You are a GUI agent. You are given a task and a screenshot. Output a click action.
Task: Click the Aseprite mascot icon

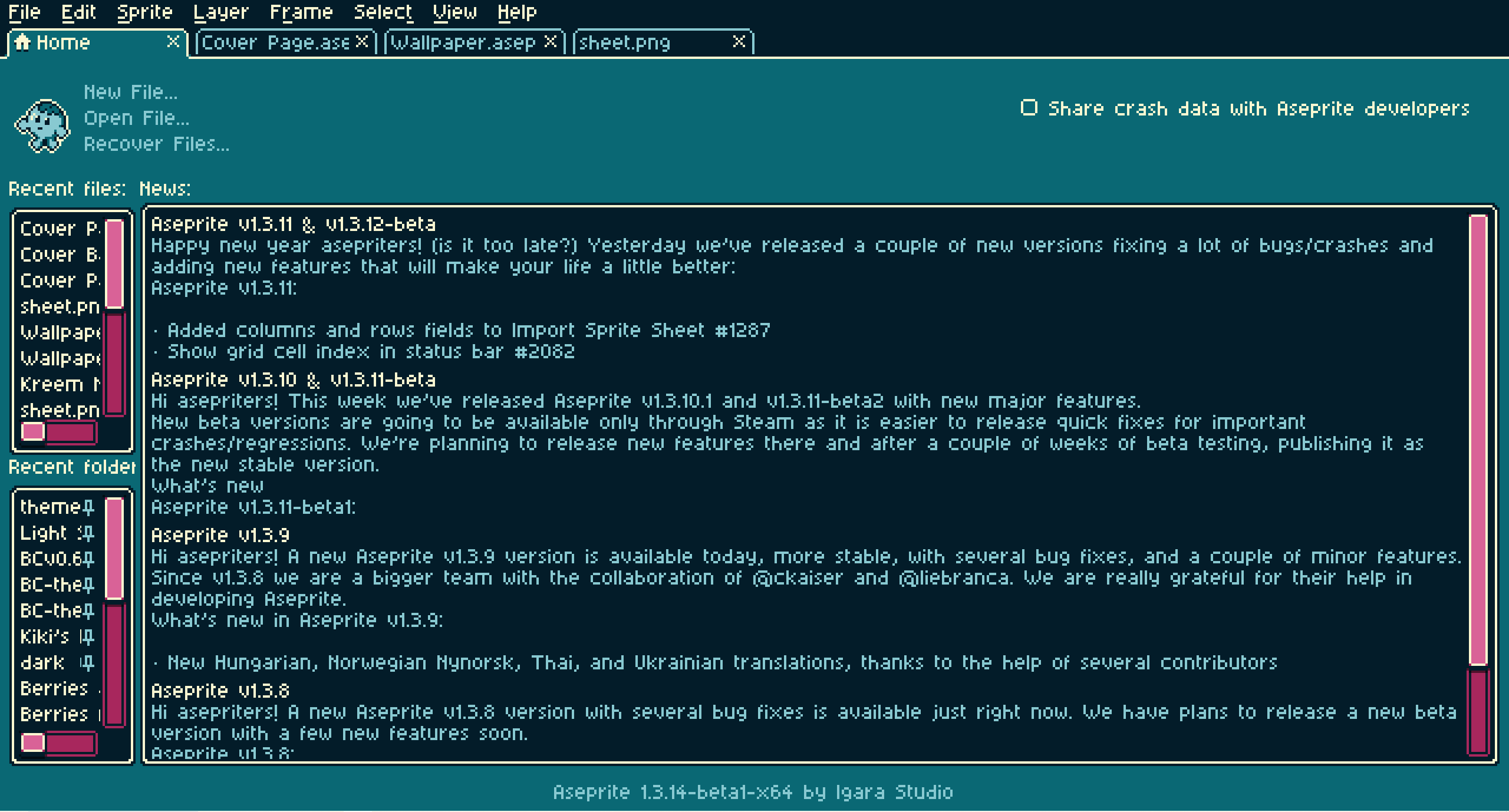42,126
